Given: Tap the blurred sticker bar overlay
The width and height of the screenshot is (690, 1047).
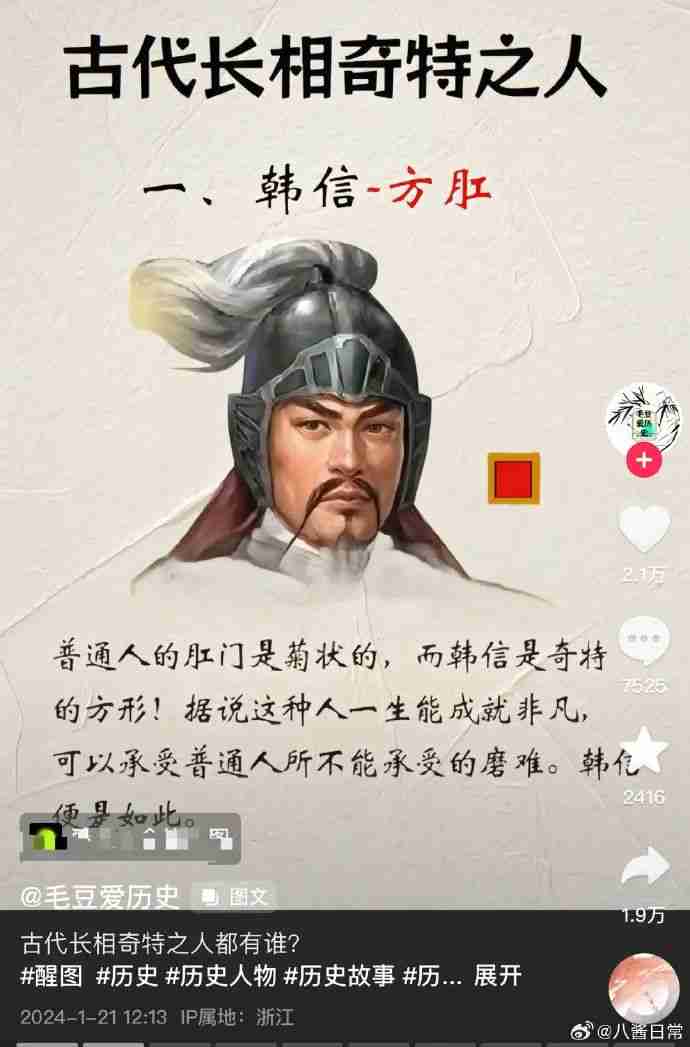Looking at the screenshot, I should point(130,838).
